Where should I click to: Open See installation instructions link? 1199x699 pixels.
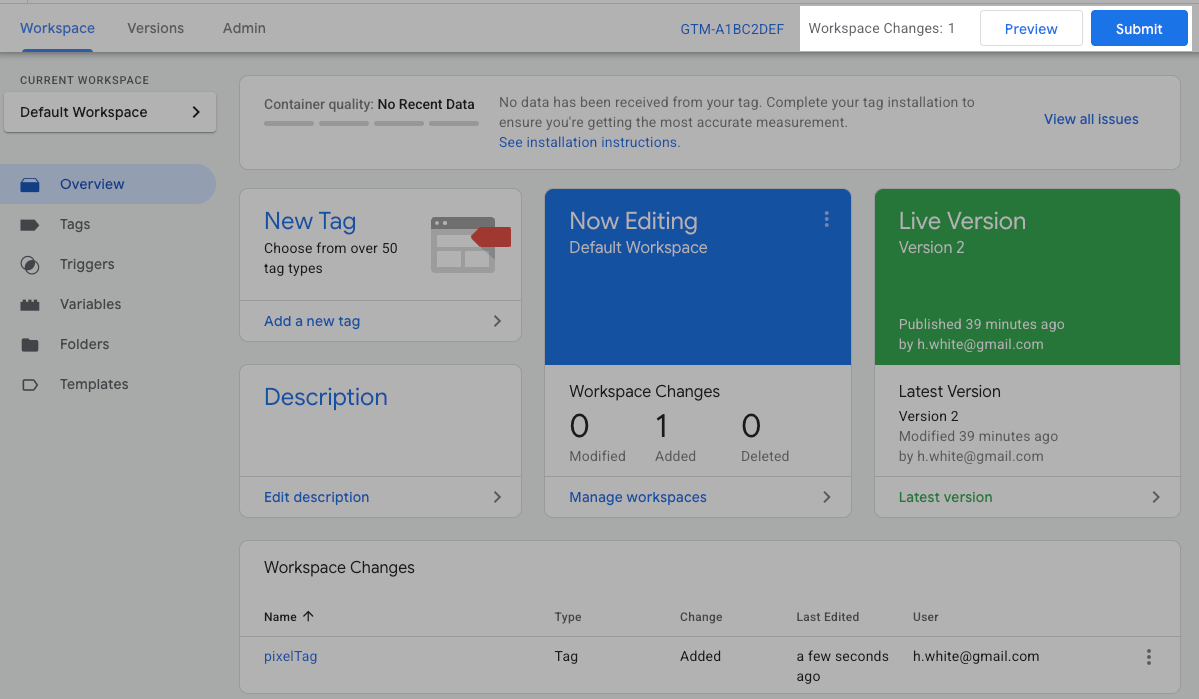(x=589, y=142)
